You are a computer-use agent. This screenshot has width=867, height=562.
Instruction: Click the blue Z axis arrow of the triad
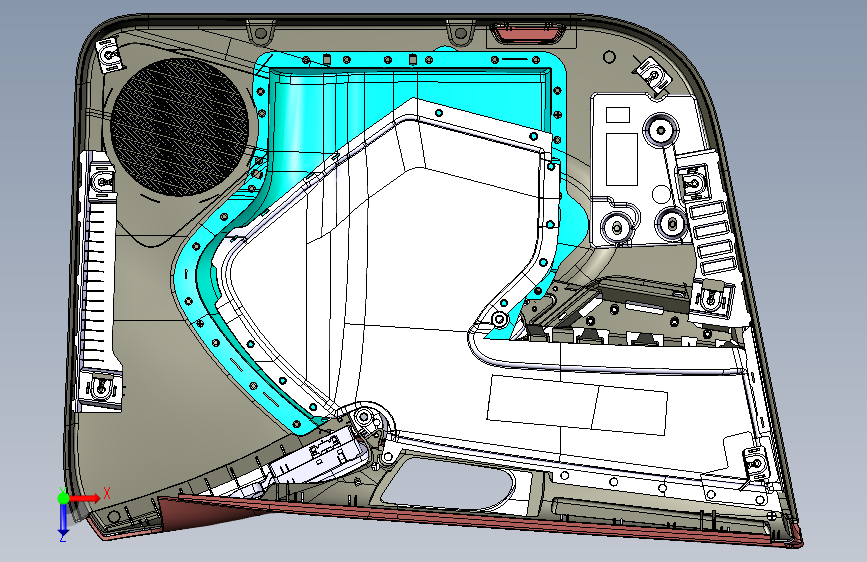click(x=63, y=519)
